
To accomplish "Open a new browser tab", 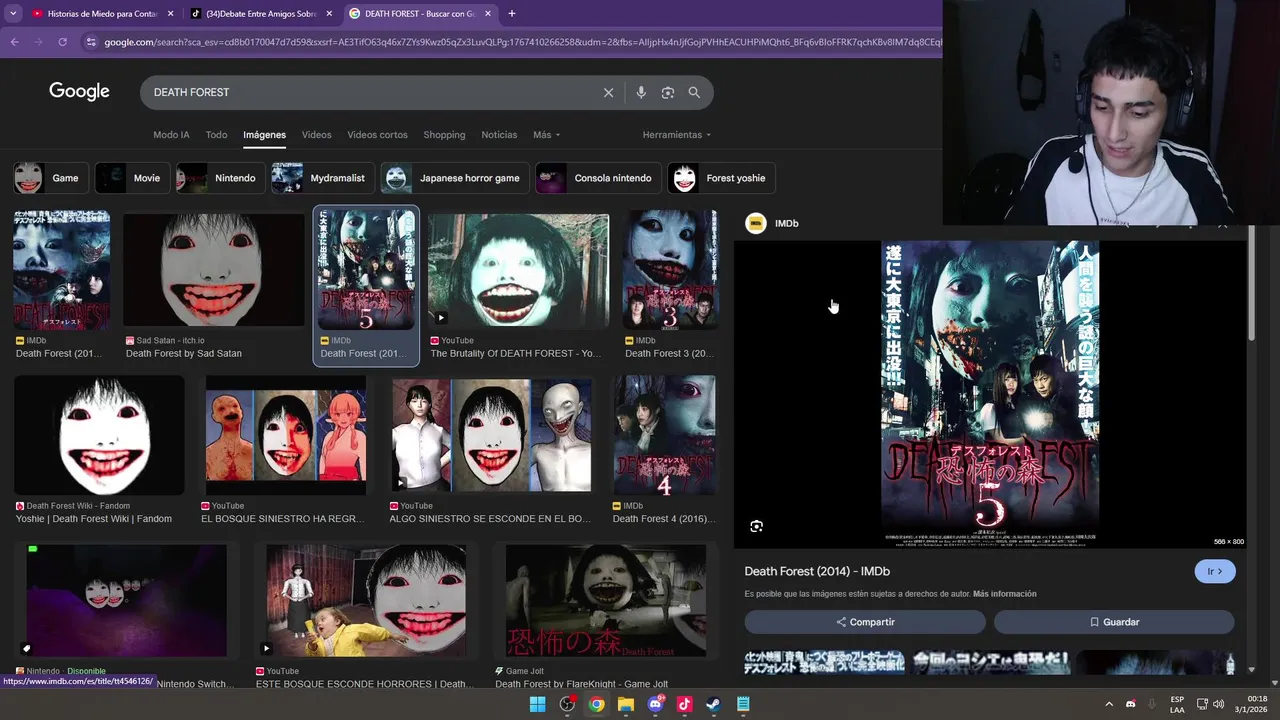I will (x=512, y=14).
